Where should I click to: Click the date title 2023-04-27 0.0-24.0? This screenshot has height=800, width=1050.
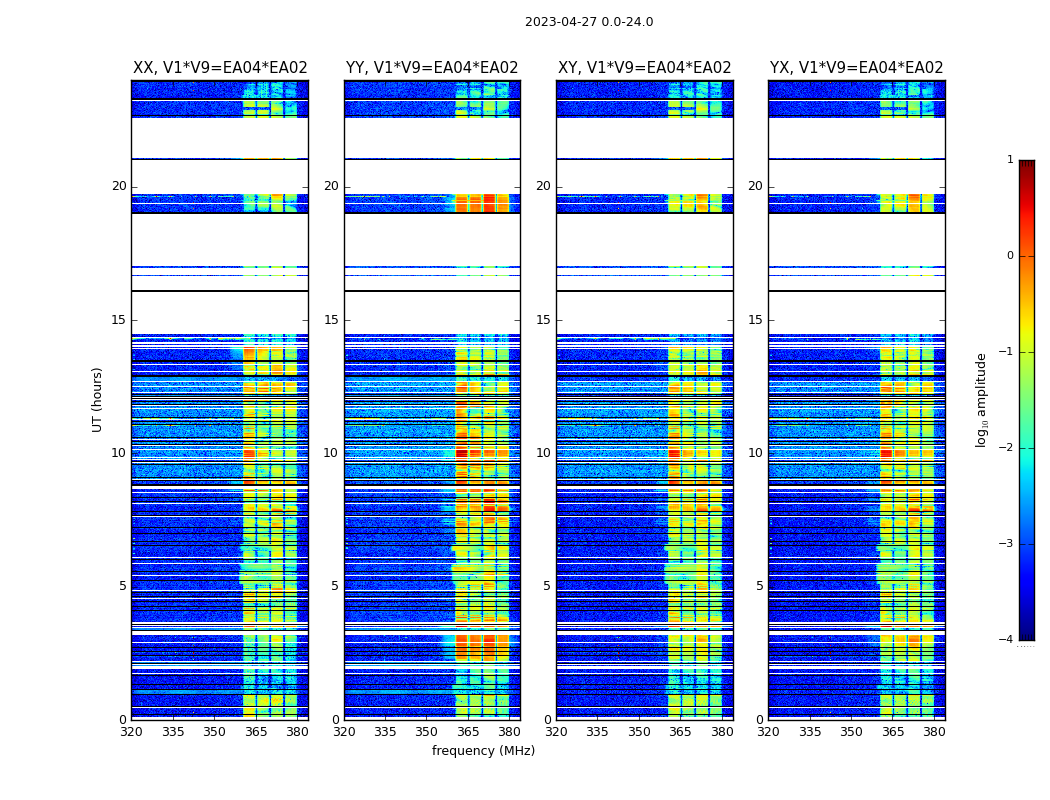tap(589, 22)
